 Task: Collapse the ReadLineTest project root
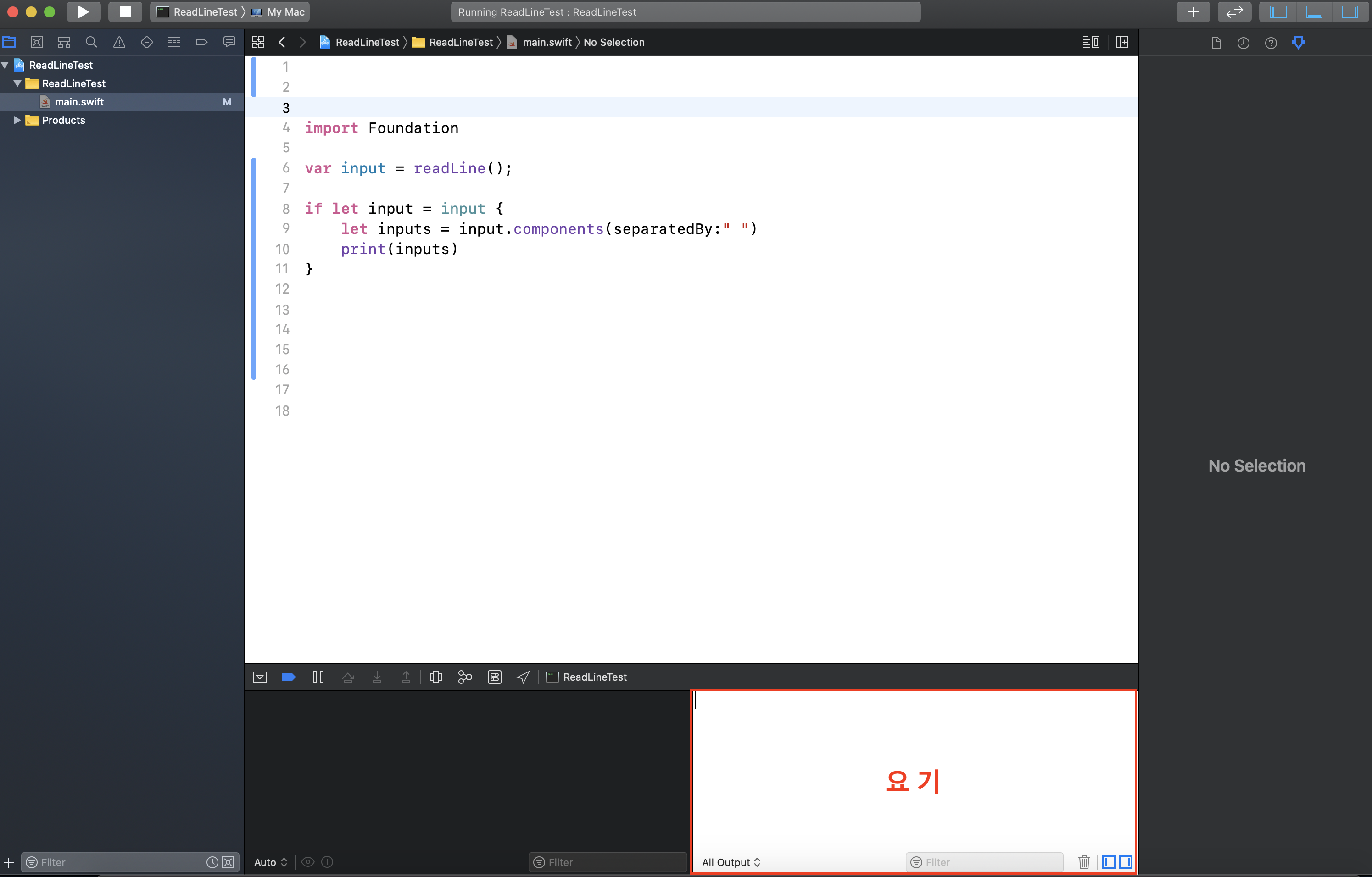[x=5, y=65]
